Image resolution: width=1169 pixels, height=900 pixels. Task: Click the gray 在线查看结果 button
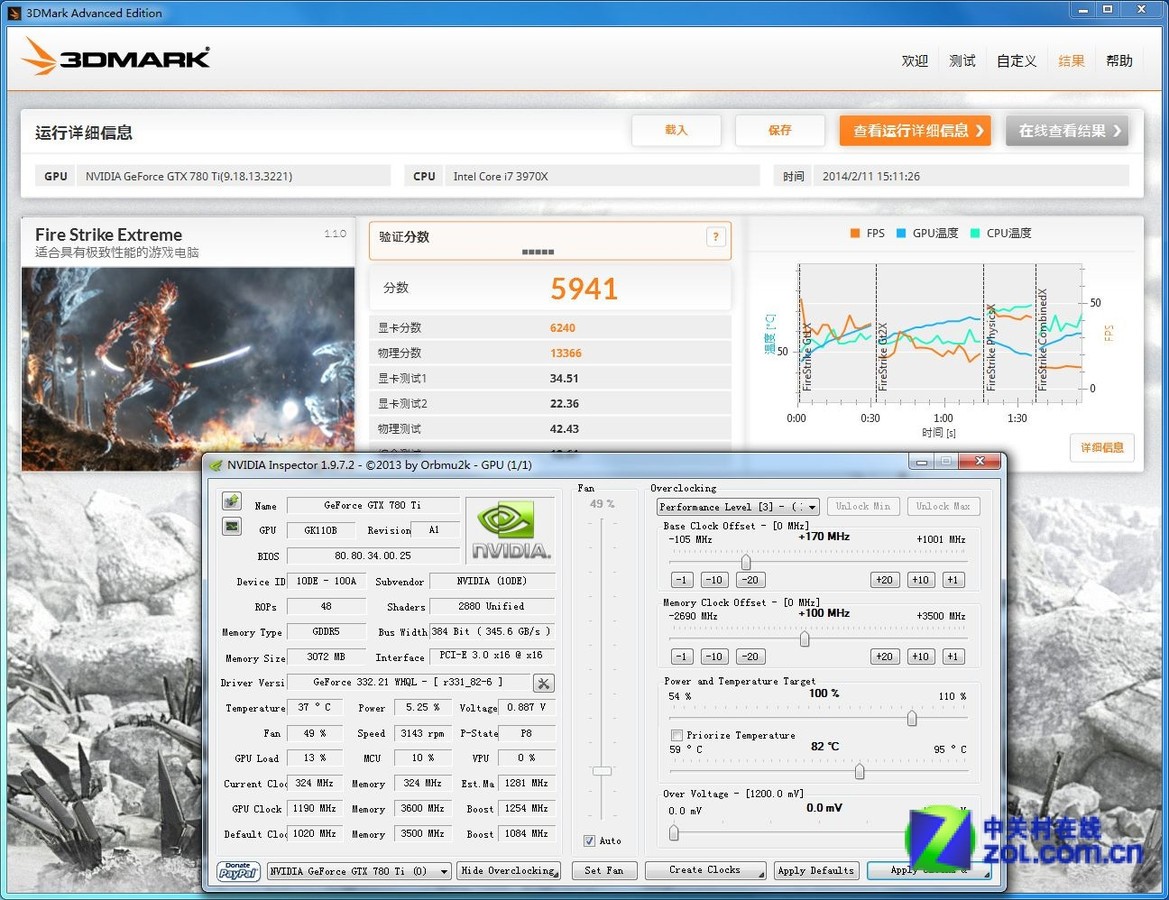click(1067, 130)
